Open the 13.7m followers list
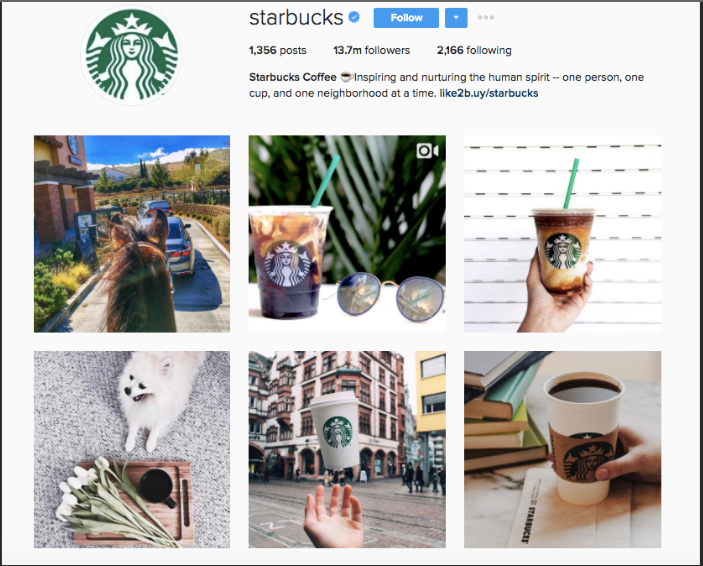 (x=371, y=50)
